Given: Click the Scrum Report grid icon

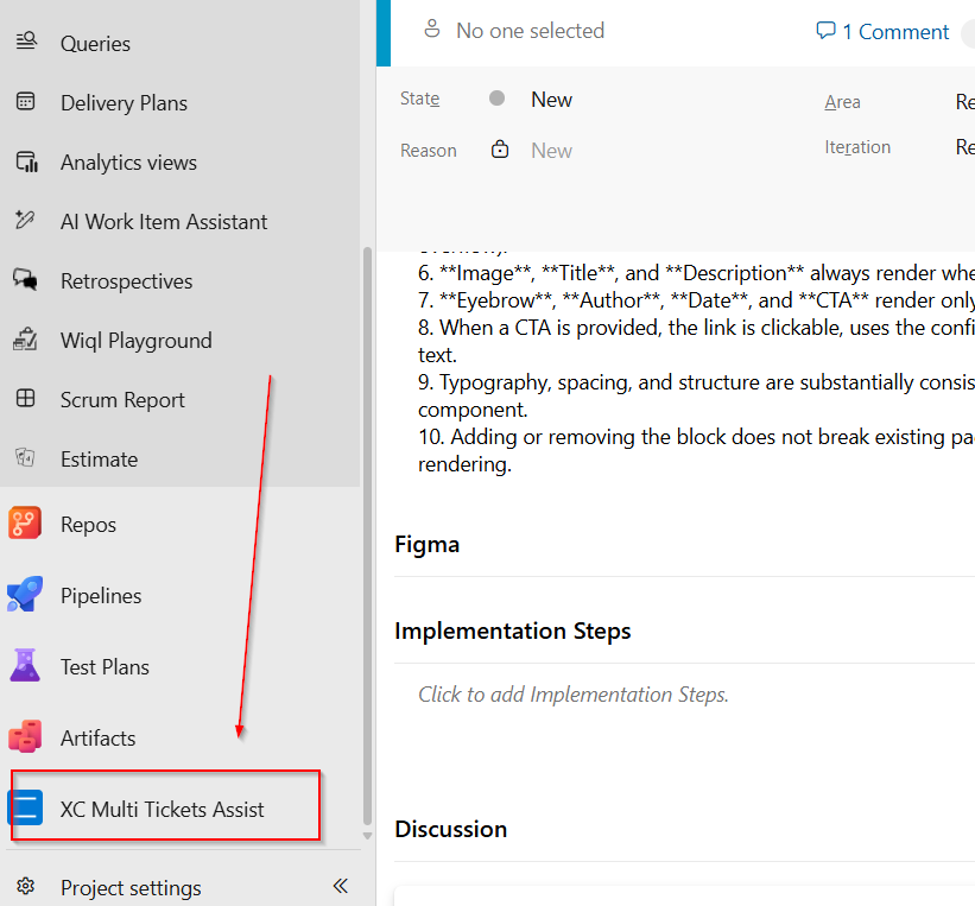Looking at the screenshot, I should pyautogui.click(x=25, y=398).
